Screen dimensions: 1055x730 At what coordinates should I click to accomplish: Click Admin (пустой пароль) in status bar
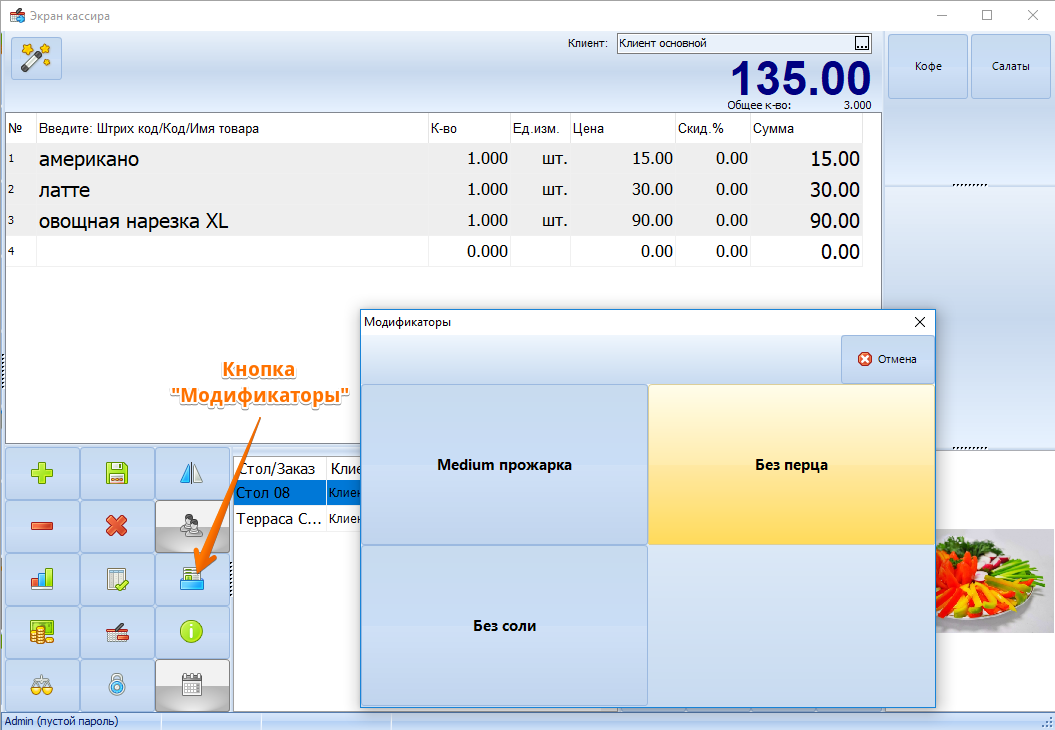[x=61, y=721]
